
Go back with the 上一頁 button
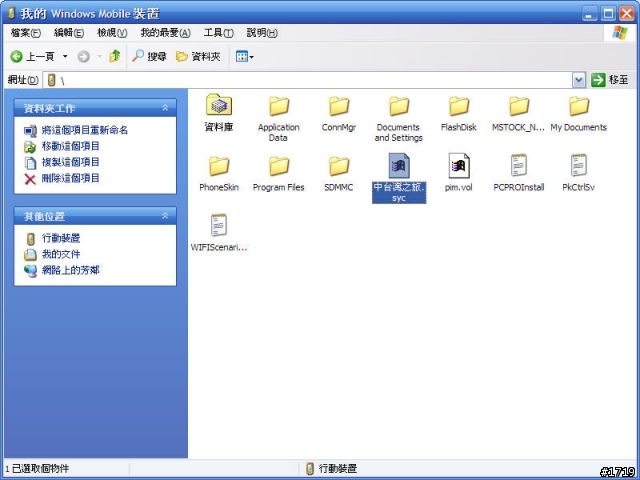tap(33, 56)
